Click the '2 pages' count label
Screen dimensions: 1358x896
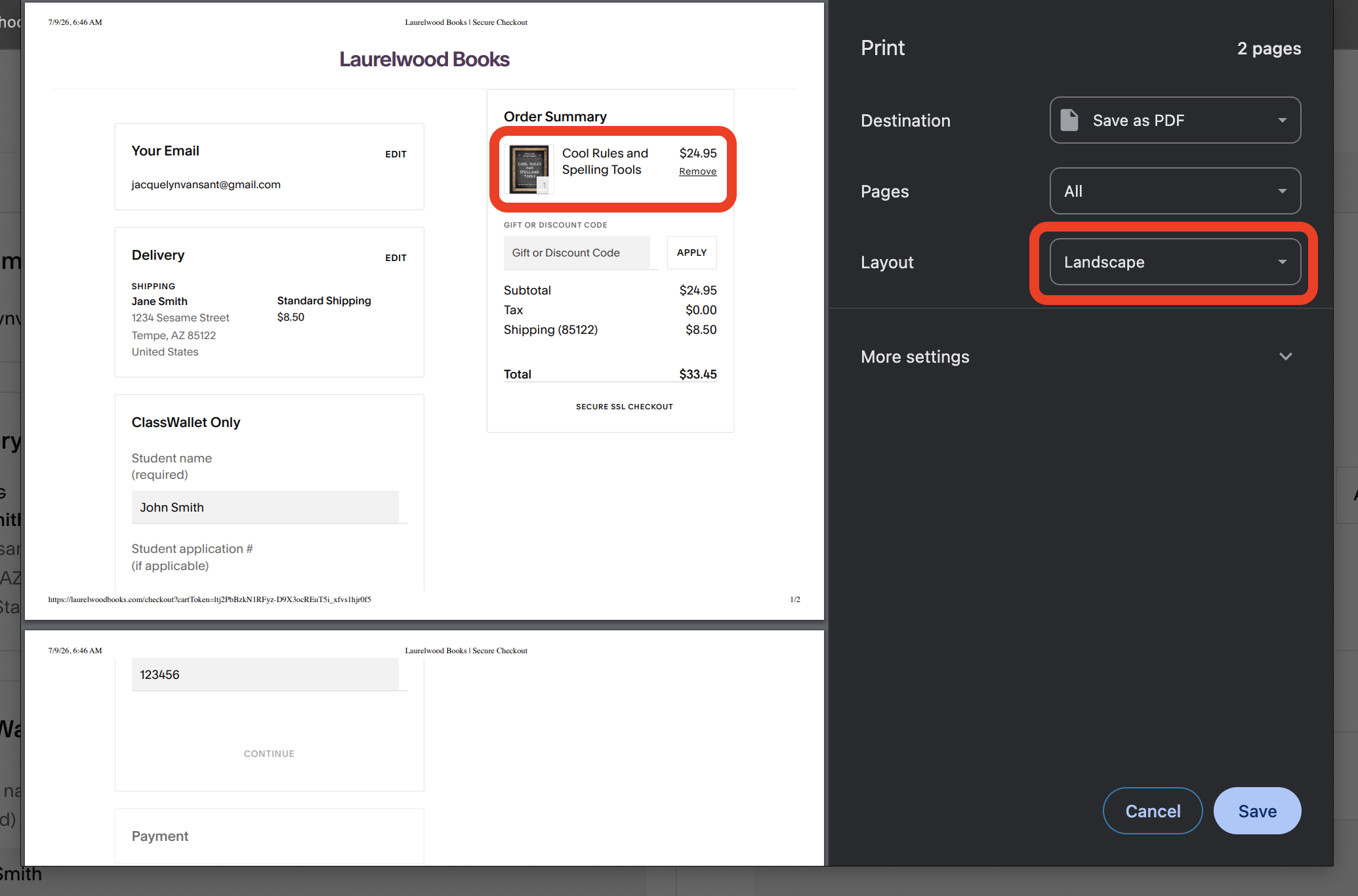[x=1269, y=49]
